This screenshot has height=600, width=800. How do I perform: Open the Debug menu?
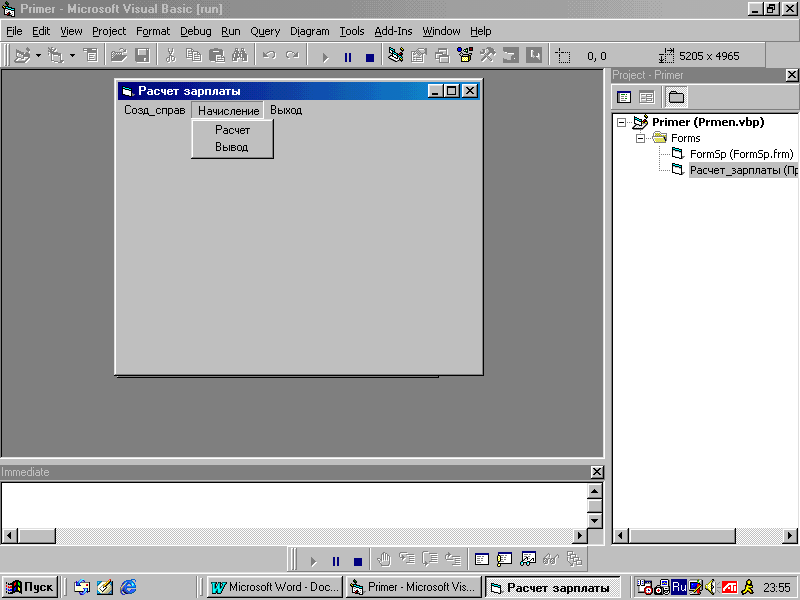[x=195, y=32]
